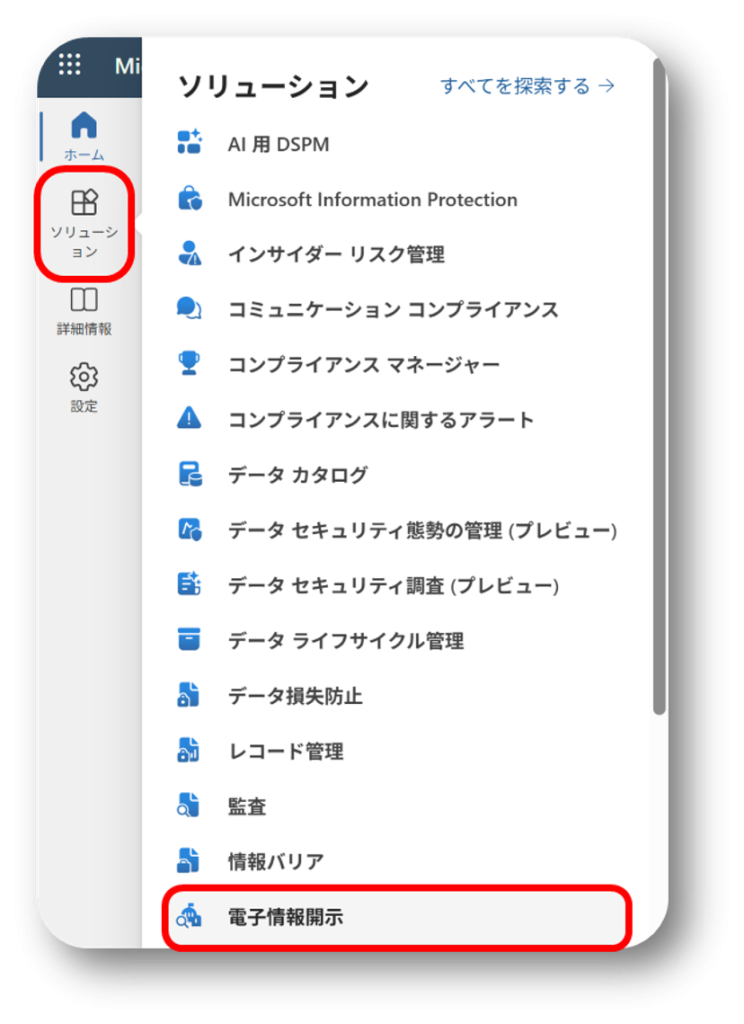The width and height of the screenshot is (744, 1024).
Task: Open the 詳細情報 book icon
Action: [x=84, y=301]
